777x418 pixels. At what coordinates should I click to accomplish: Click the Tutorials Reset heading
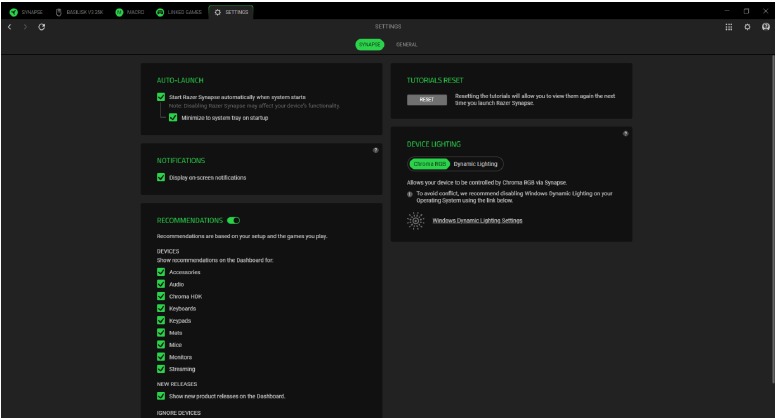pyautogui.click(x=435, y=80)
